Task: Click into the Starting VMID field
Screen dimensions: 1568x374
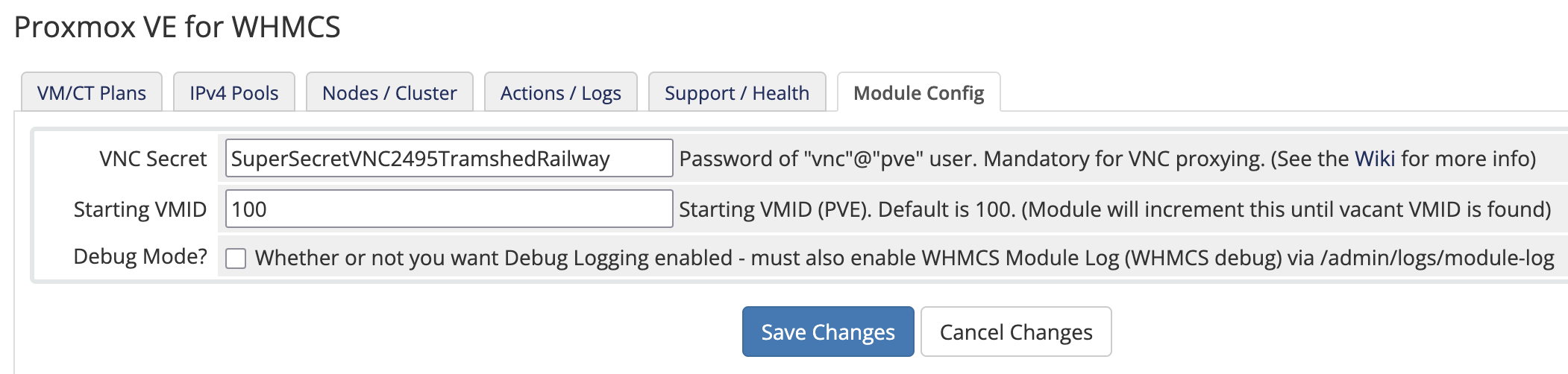Action: [448, 209]
